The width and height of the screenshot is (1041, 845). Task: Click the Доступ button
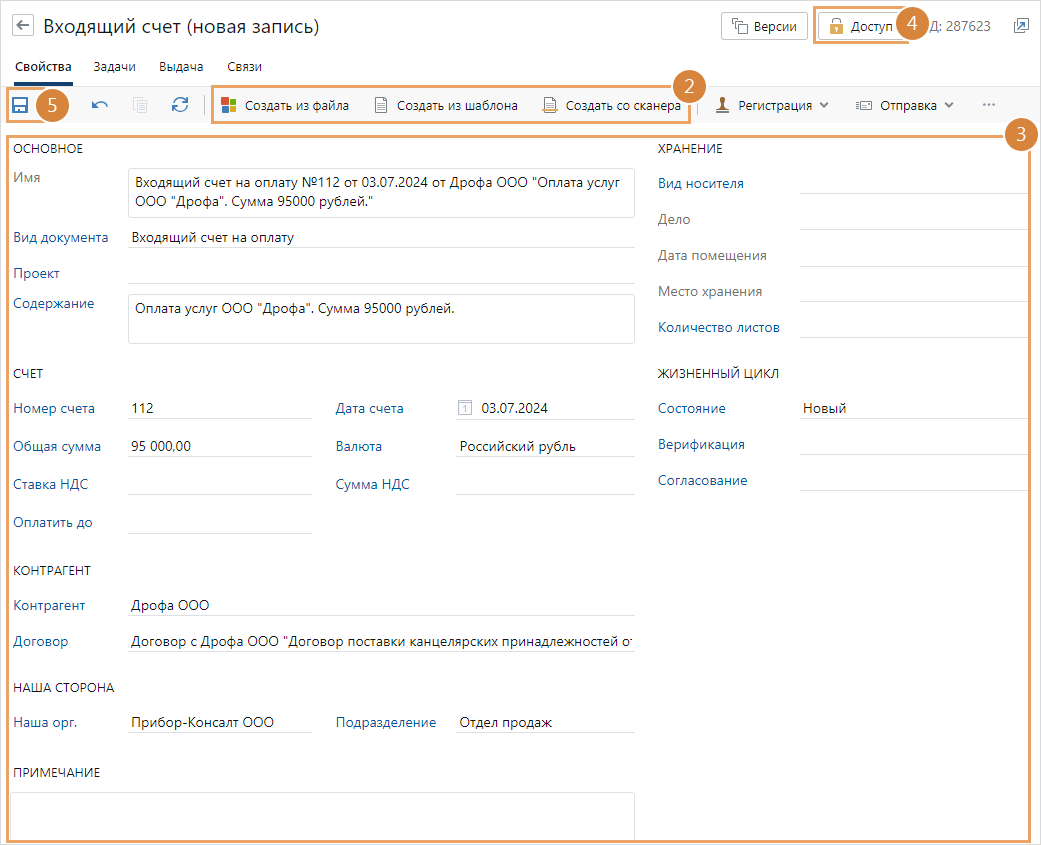(861, 27)
